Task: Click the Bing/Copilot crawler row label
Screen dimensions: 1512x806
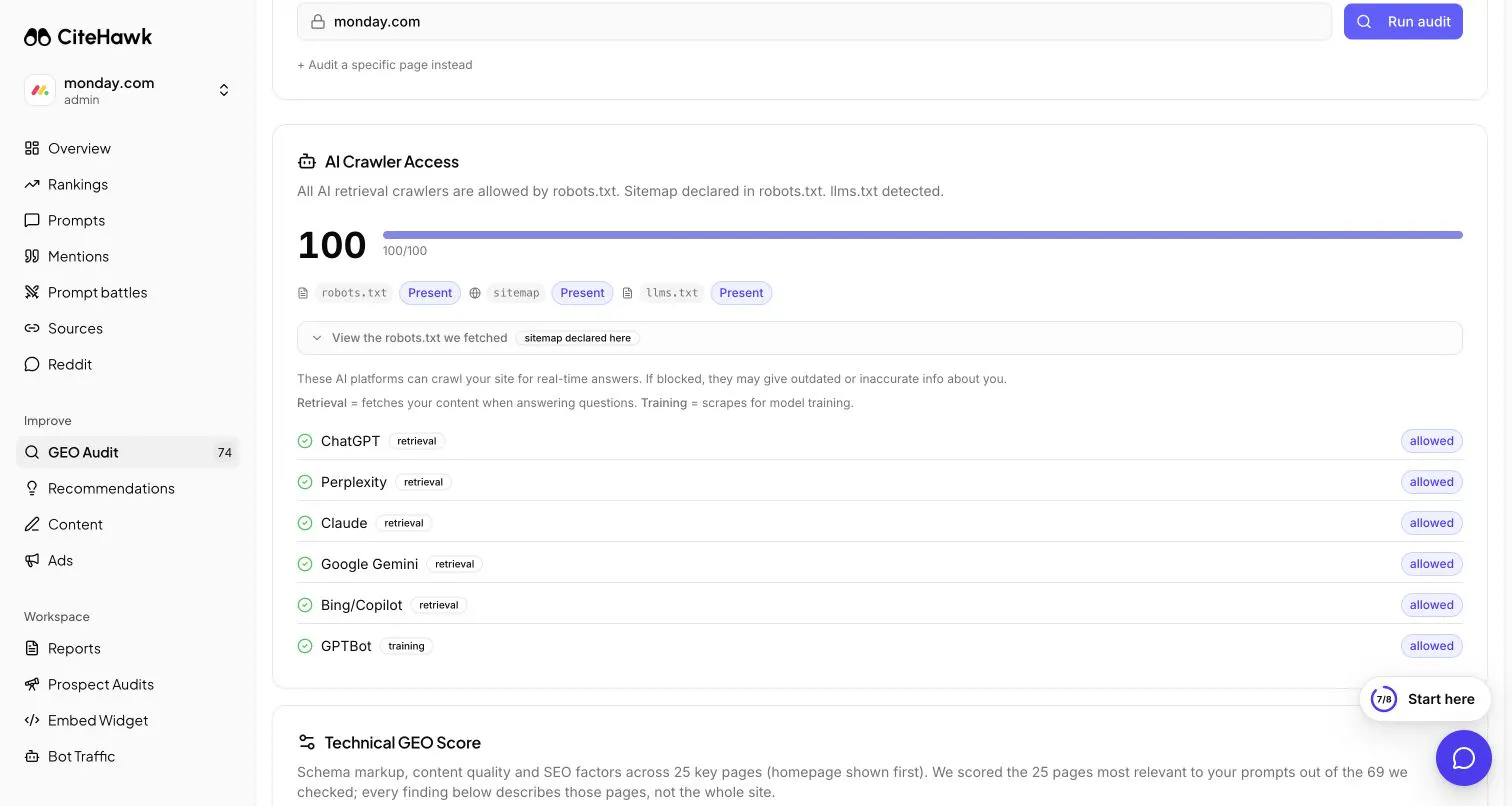Action: 362,605
